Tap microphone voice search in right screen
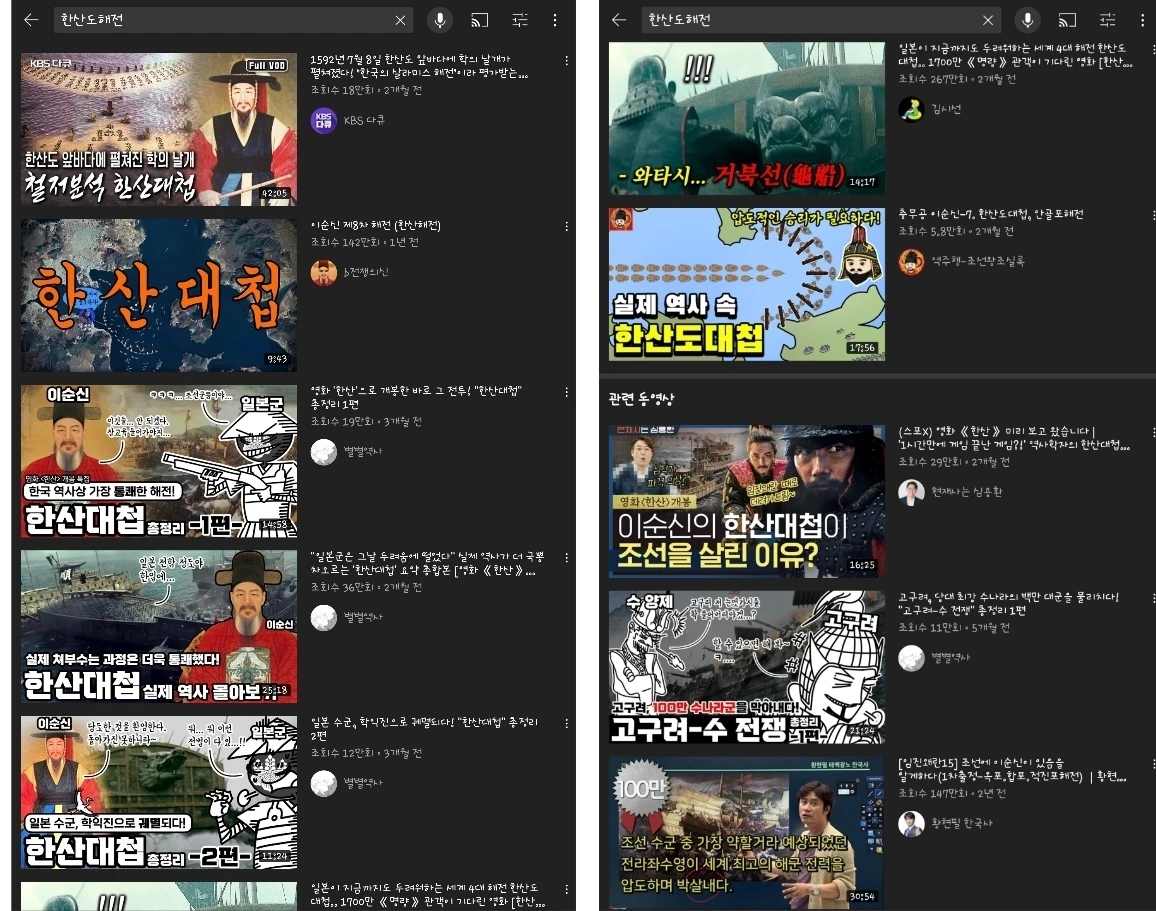This screenshot has width=1156, height=911. point(1028,20)
